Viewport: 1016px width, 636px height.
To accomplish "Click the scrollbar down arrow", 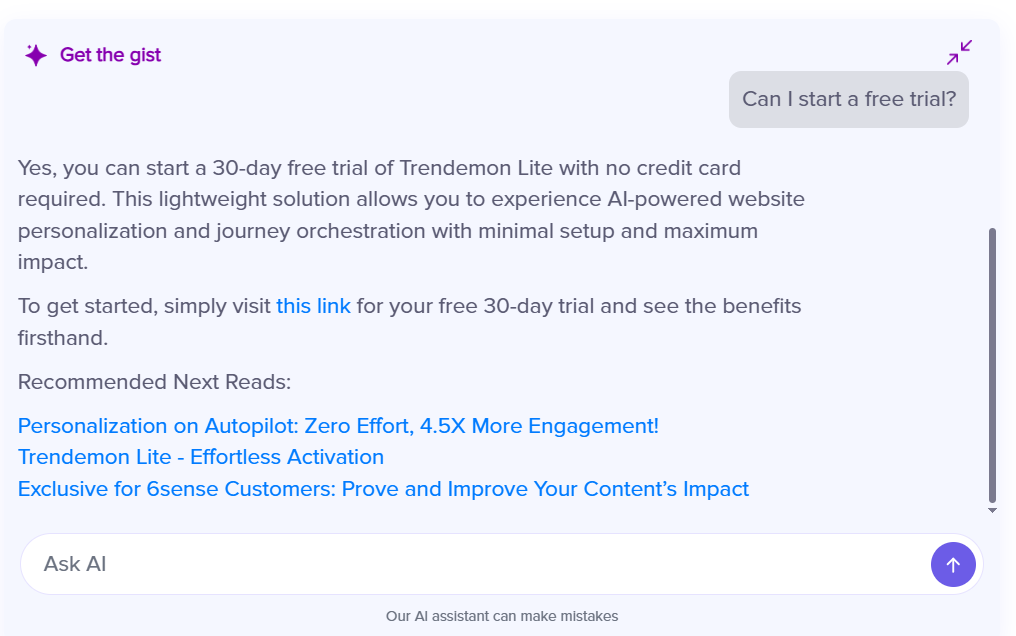I will pyautogui.click(x=992, y=511).
